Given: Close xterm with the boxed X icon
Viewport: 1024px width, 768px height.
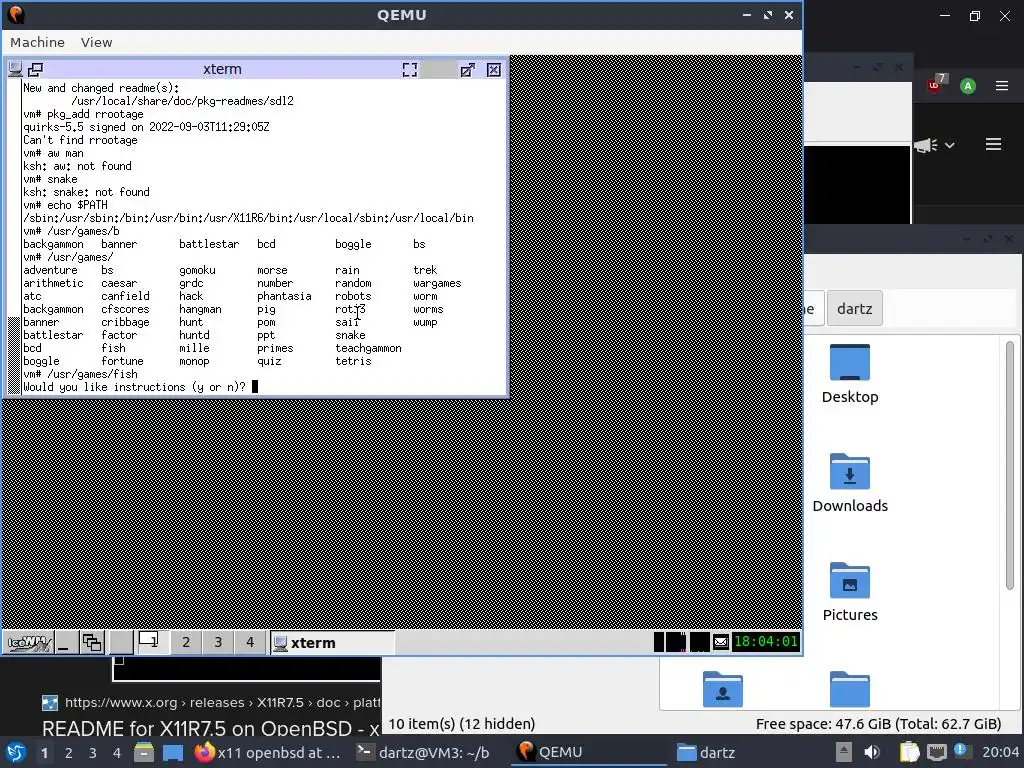Looking at the screenshot, I should tap(494, 70).
